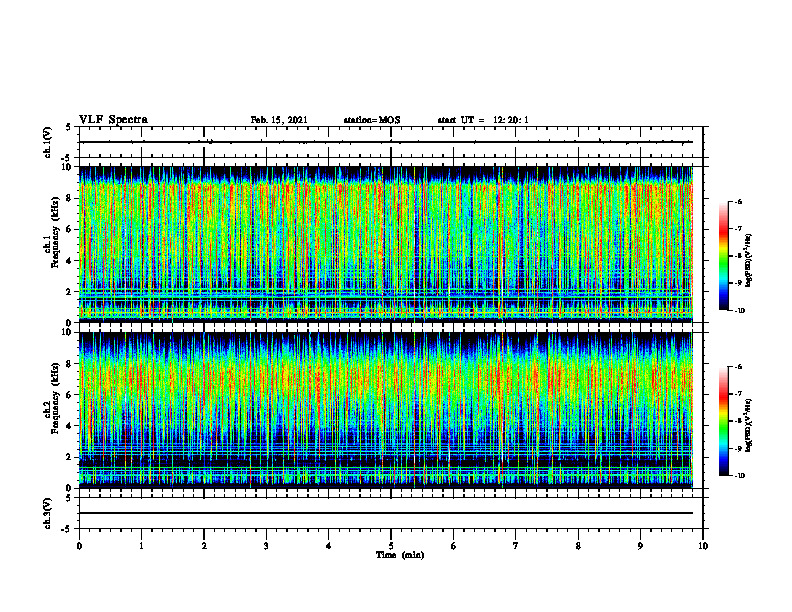Viewport: 792px width, 612px height.
Task: Click time axis tick label "5"
Action: tap(391, 546)
